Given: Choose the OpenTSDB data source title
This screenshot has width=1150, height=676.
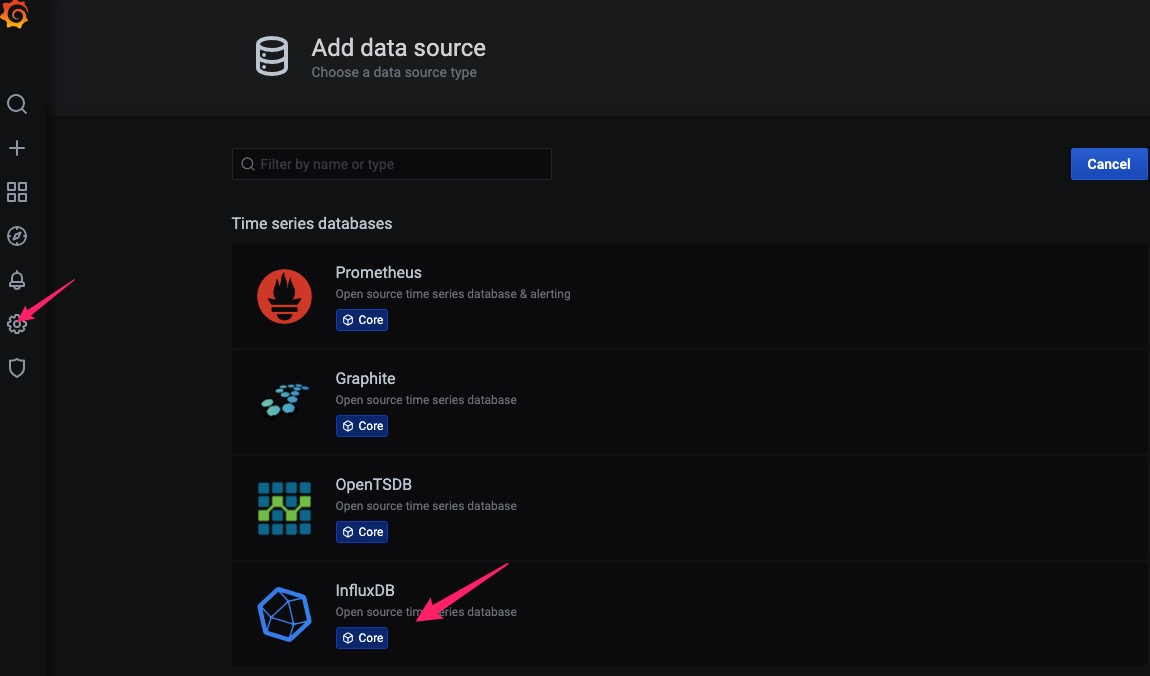Looking at the screenshot, I should click(x=373, y=484).
